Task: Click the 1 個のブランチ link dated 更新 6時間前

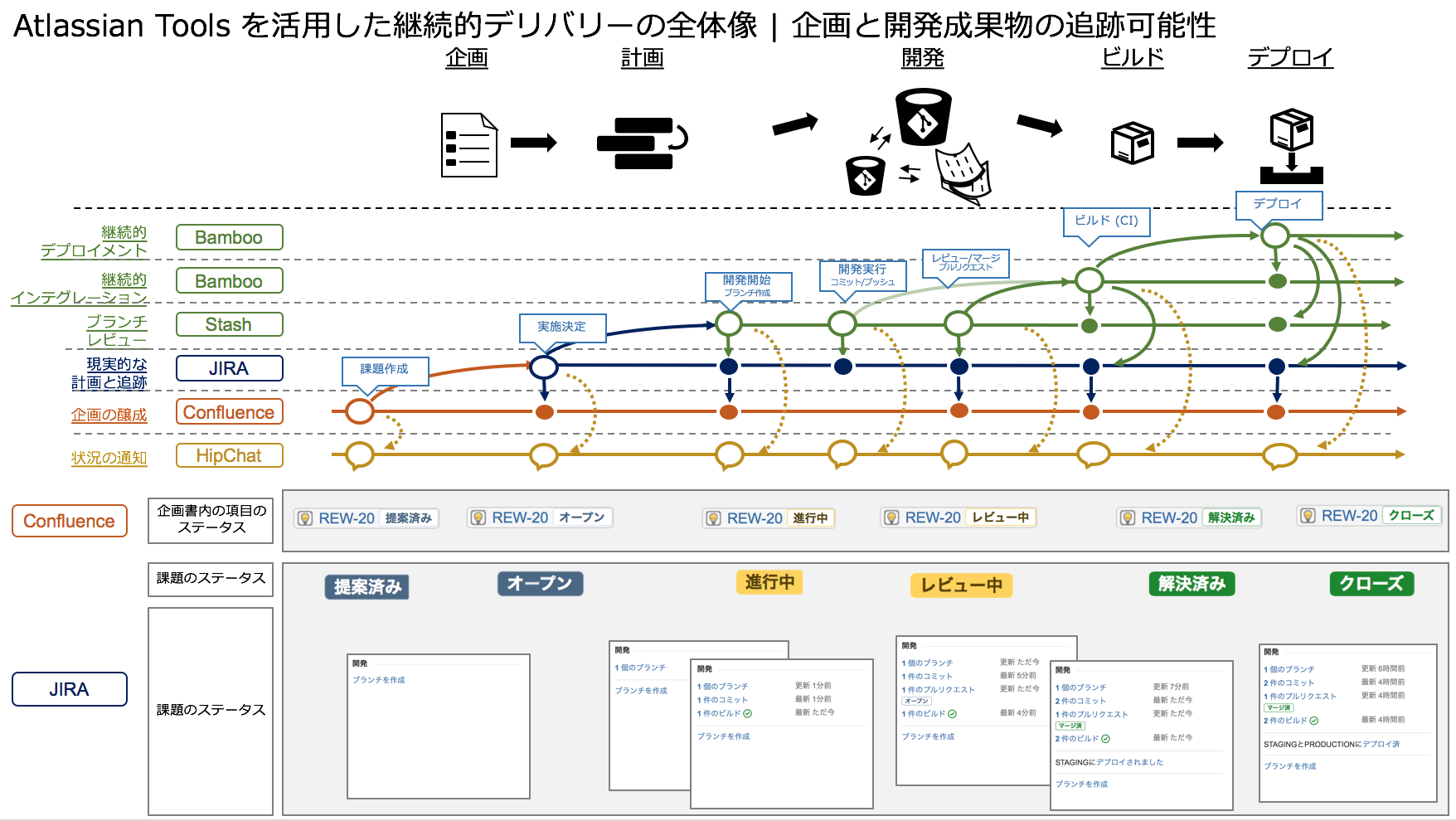Action: 1289,669
